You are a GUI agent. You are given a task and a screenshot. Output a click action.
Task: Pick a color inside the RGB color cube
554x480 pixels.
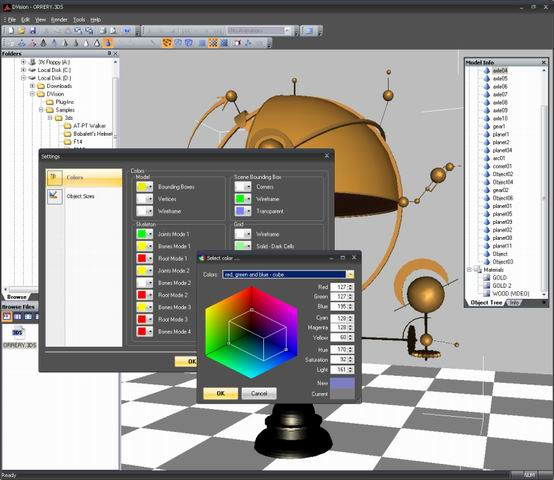tap(251, 332)
